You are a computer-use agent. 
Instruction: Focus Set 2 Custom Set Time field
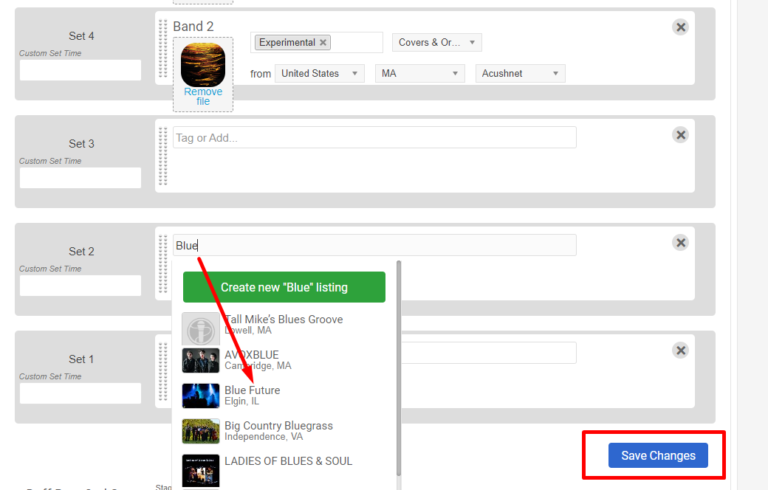click(x=80, y=286)
